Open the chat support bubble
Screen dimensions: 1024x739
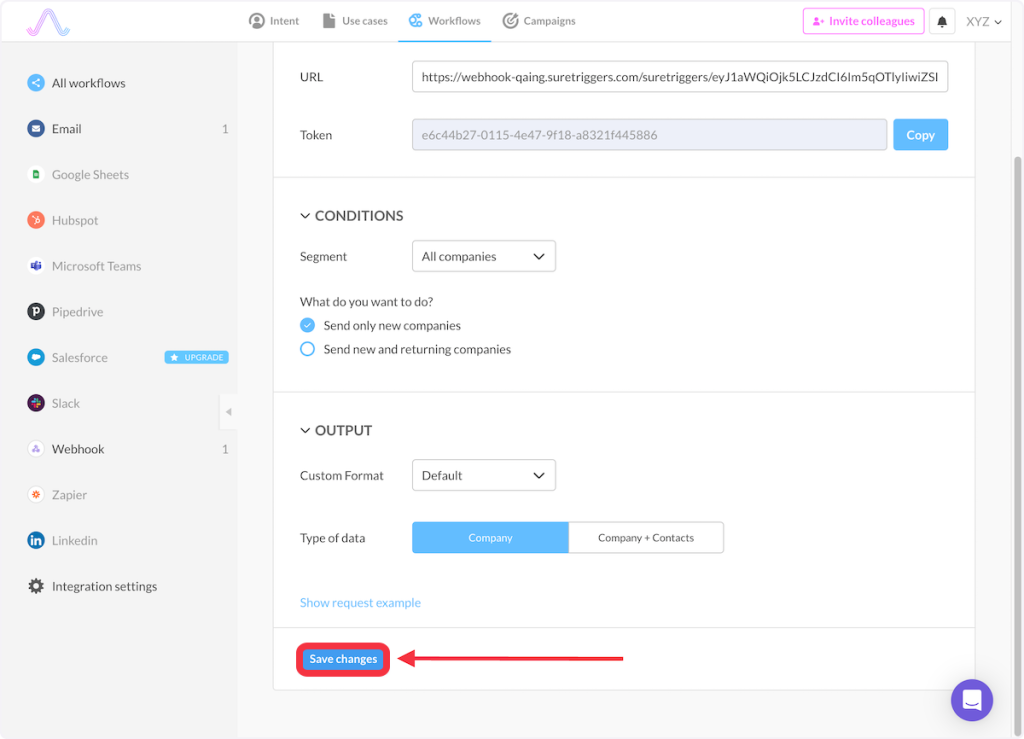(971, 700)
